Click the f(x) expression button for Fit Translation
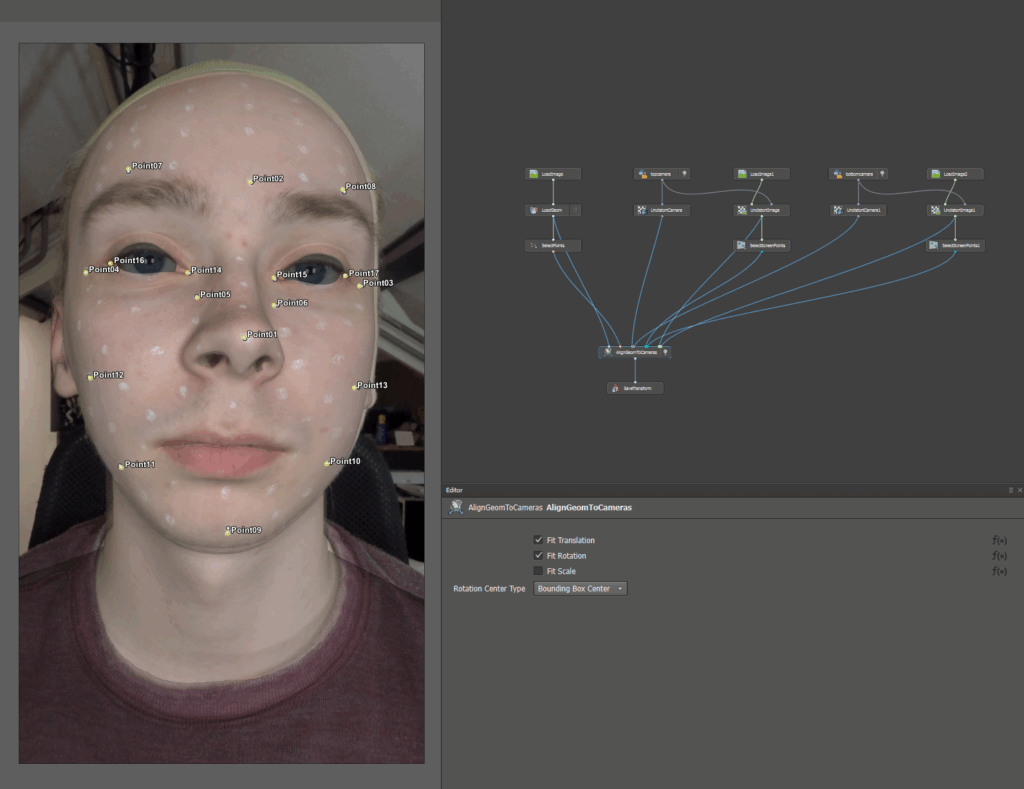1024x789 pixels. click(999, 540)
